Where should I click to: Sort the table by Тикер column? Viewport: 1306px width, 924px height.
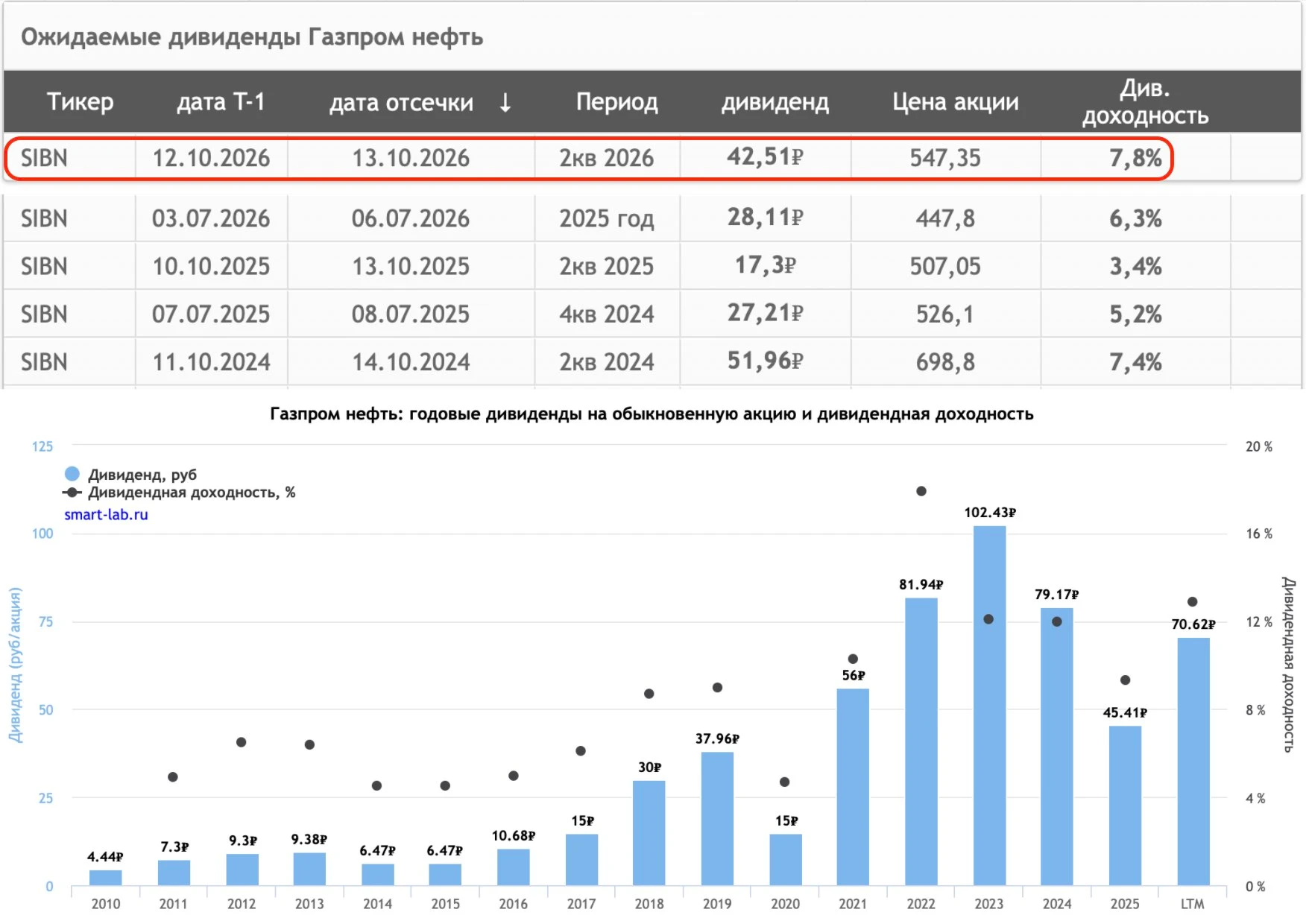(80, 101)
